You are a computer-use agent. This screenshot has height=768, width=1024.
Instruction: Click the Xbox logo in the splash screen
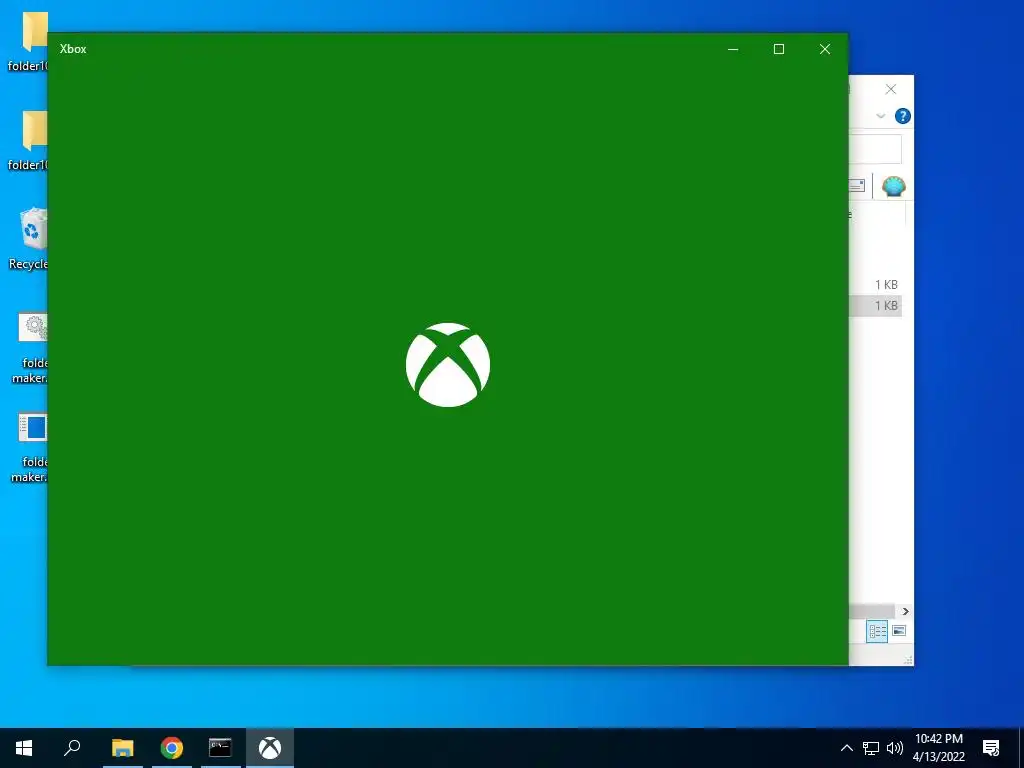[x=447, y=364]
